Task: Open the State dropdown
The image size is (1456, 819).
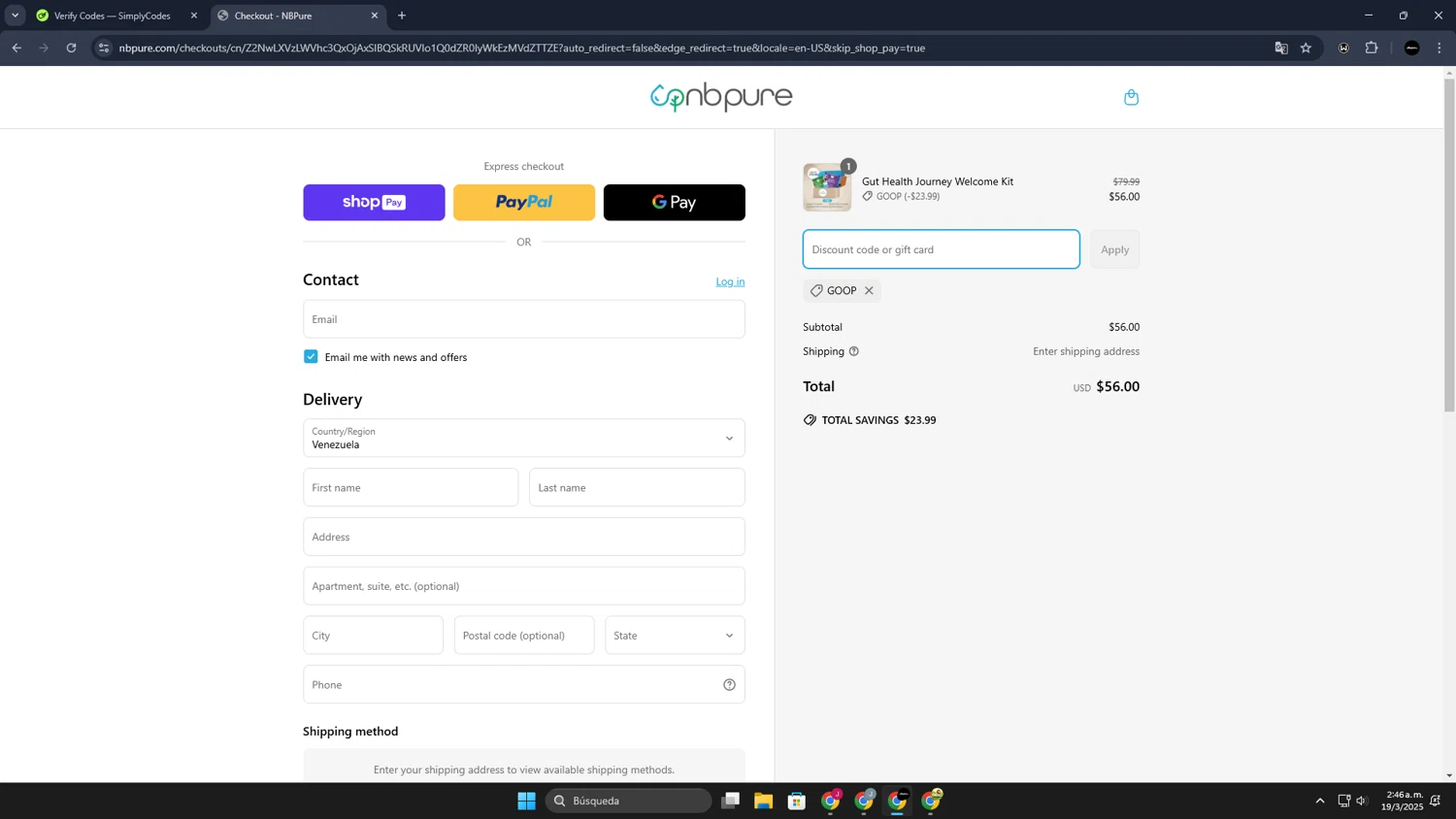Action: (675, 636)
